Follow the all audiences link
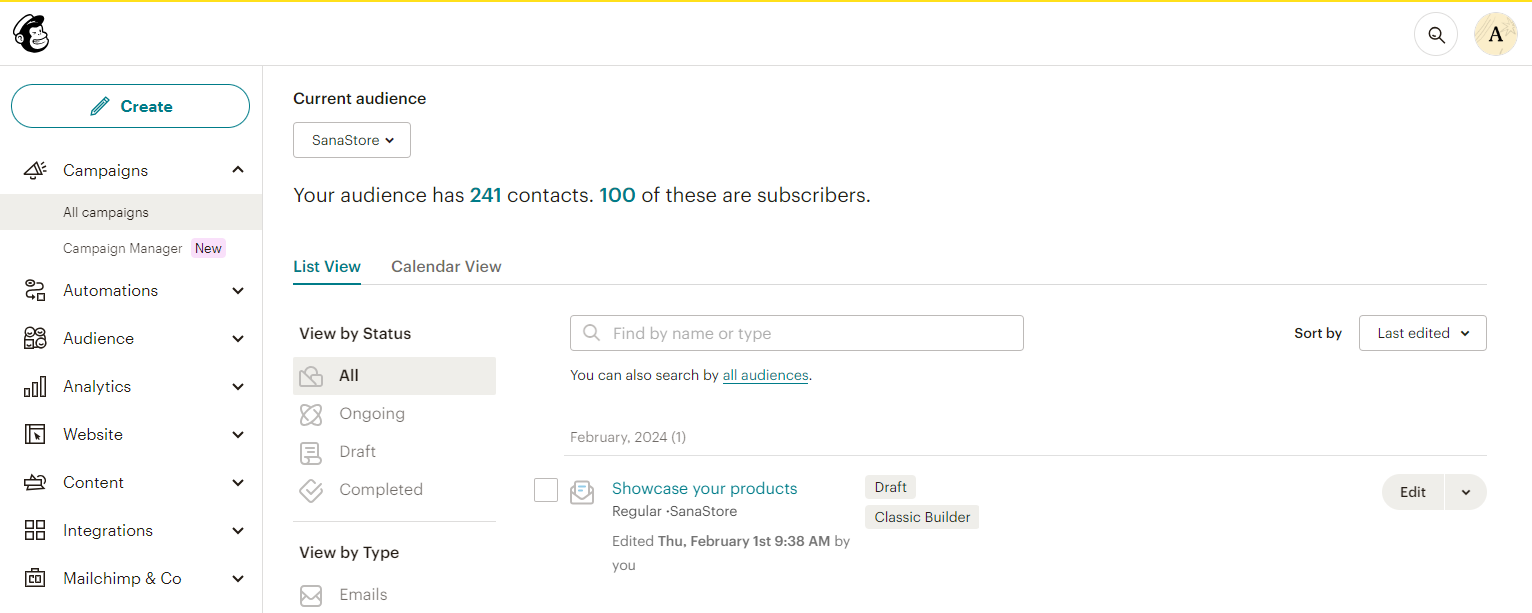Image resolution: width=1532 pixels, height=613 pixels. pos(766,375)
